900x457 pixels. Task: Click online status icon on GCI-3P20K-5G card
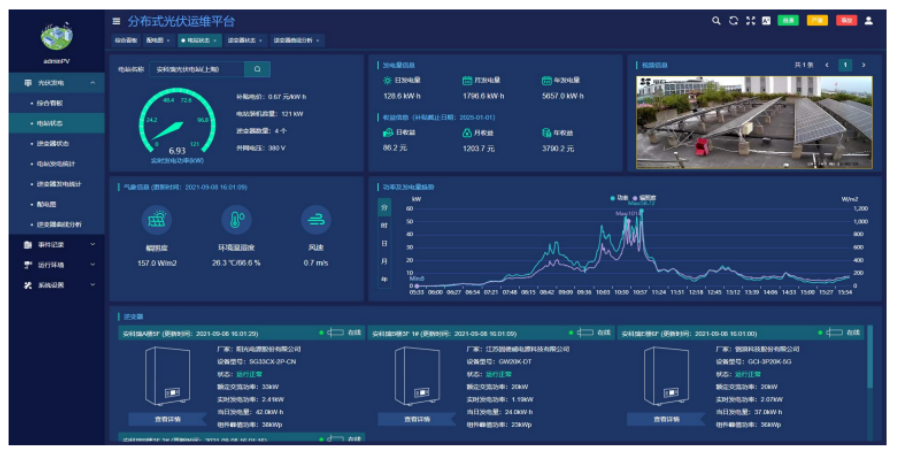click(834, 332)
